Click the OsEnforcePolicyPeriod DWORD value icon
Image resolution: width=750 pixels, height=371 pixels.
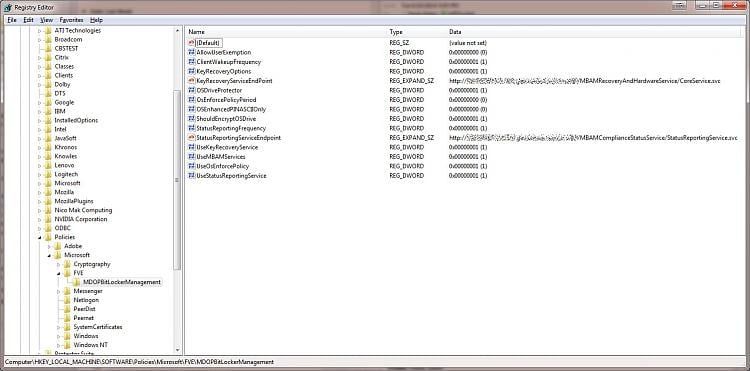click(192, 100)
